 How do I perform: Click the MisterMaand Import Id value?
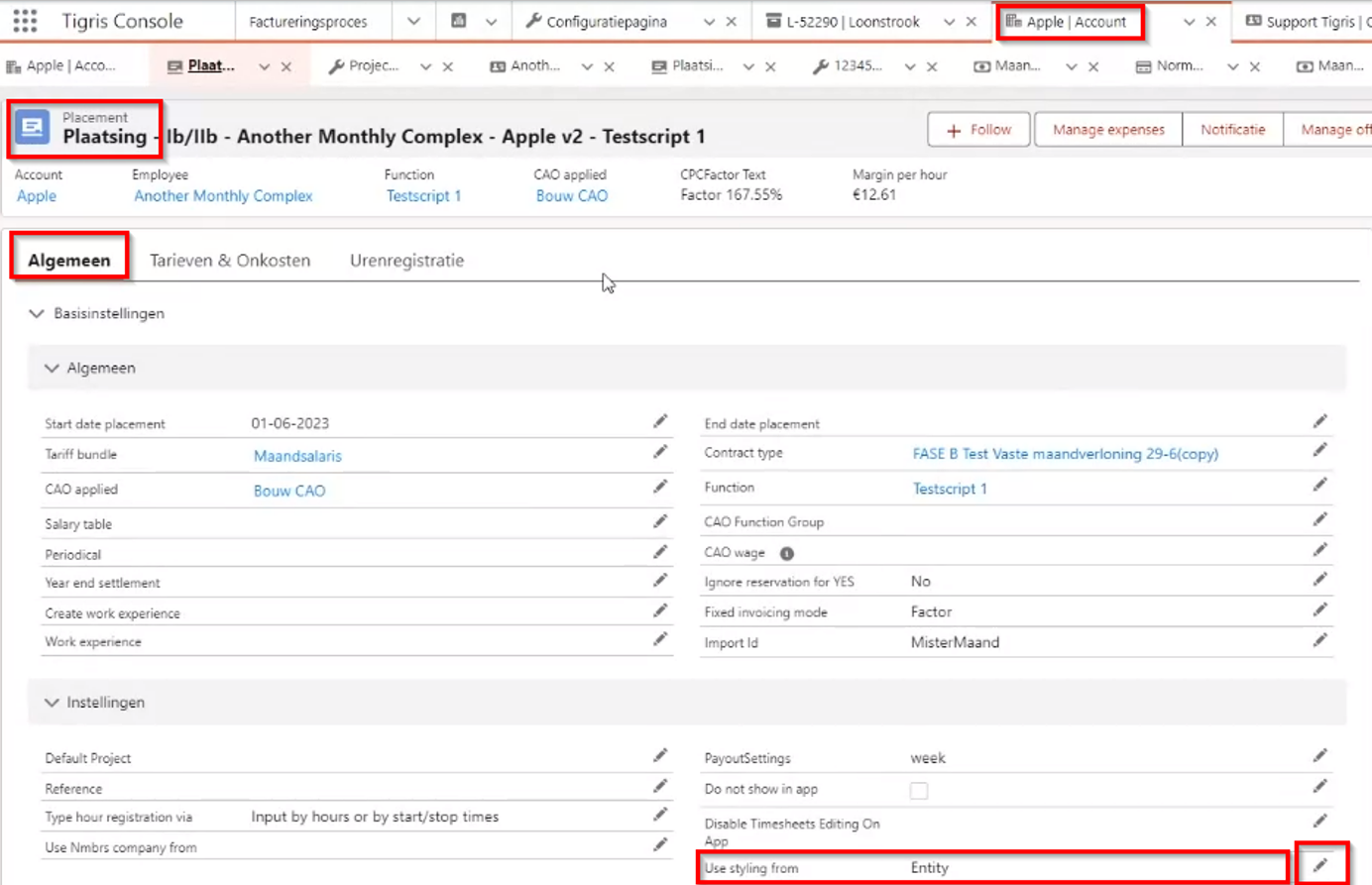point(955,642)
